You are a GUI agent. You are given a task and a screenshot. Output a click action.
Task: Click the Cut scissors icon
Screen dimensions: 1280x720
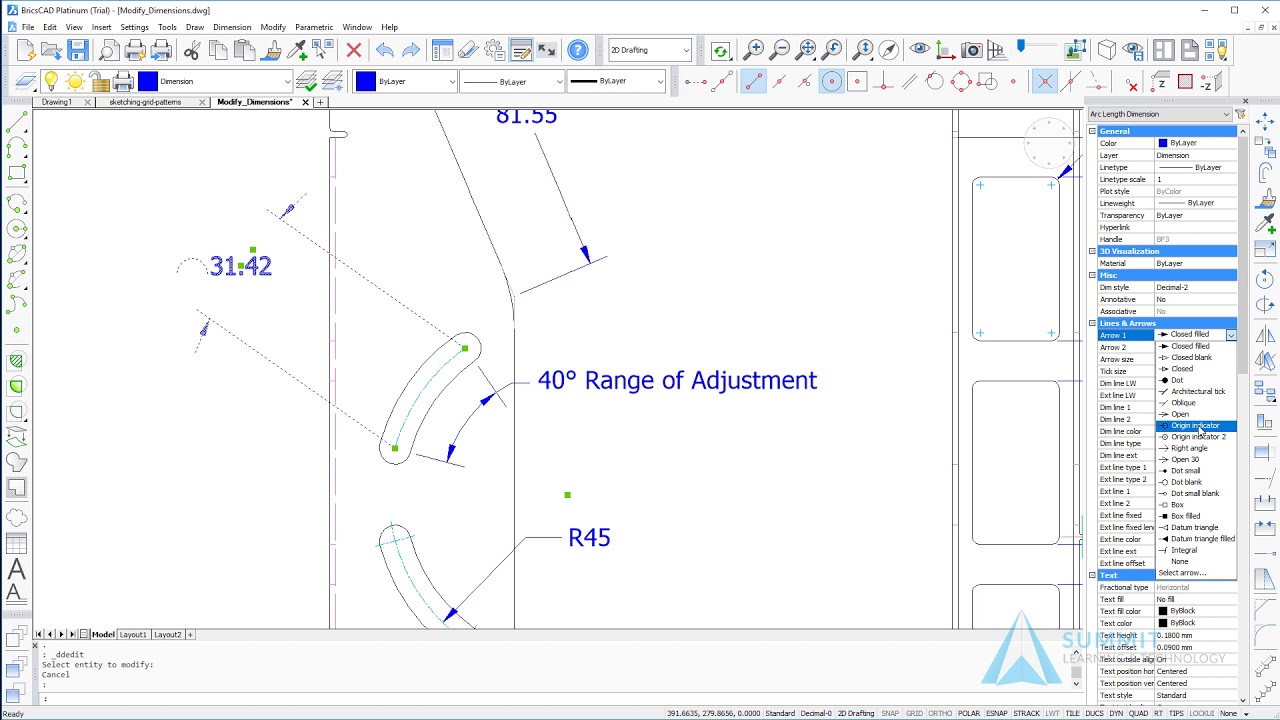(x=192, y=50)
